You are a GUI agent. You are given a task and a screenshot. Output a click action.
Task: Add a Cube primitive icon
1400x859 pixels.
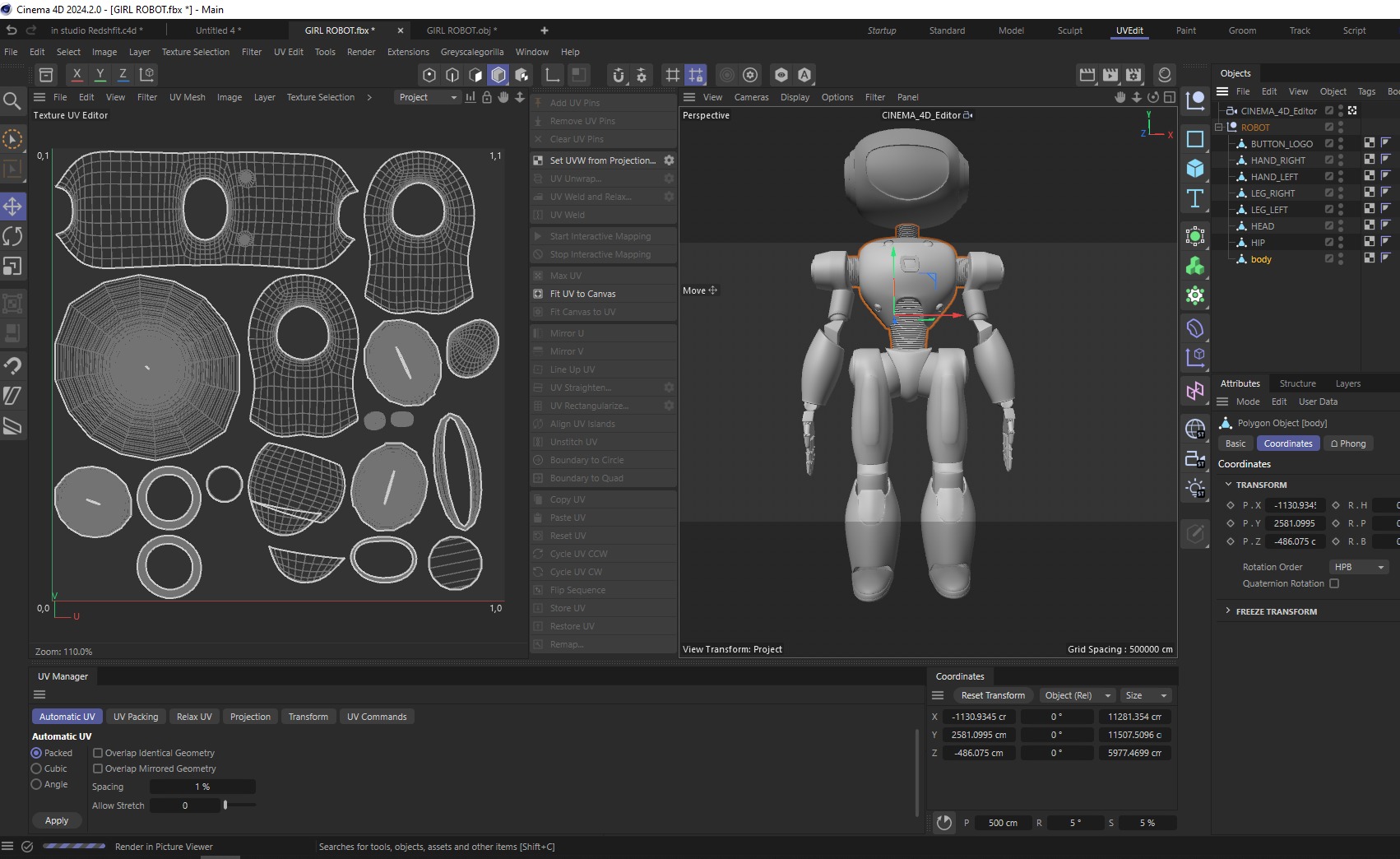pyautogui.click(x=1195, y=169)
